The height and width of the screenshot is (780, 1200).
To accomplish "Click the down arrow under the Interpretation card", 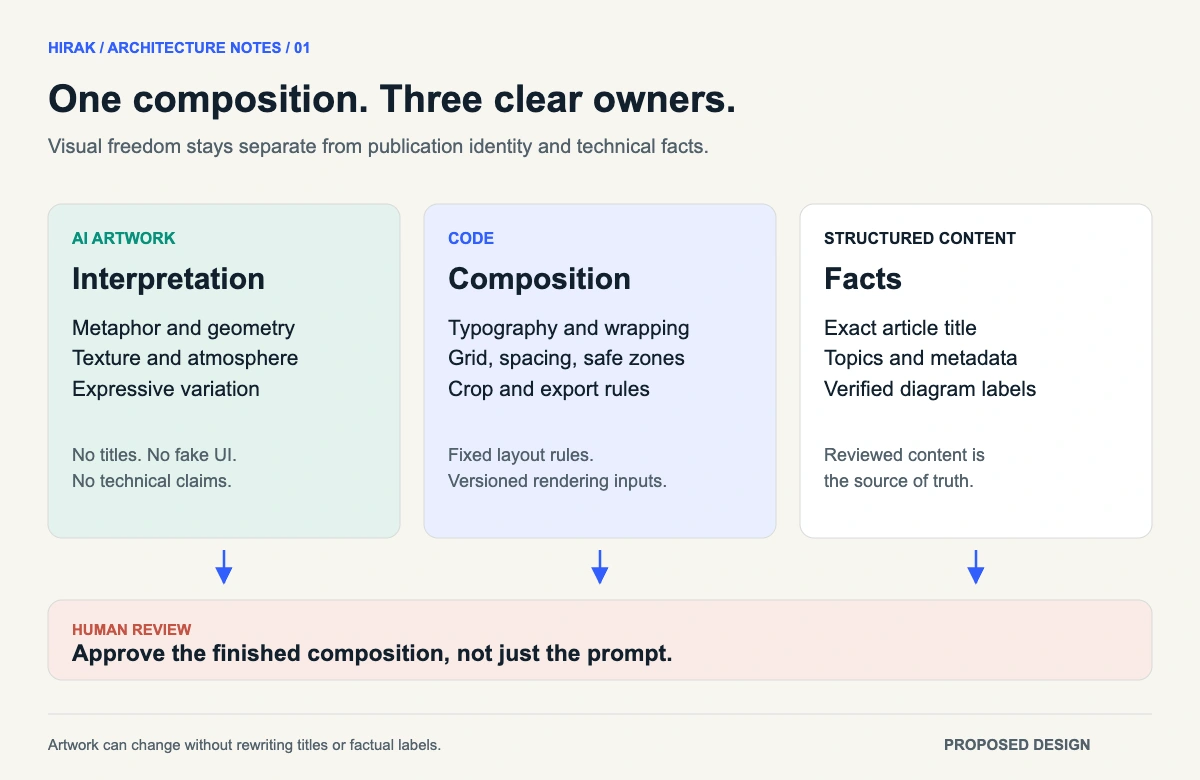I will pos(224,567).
